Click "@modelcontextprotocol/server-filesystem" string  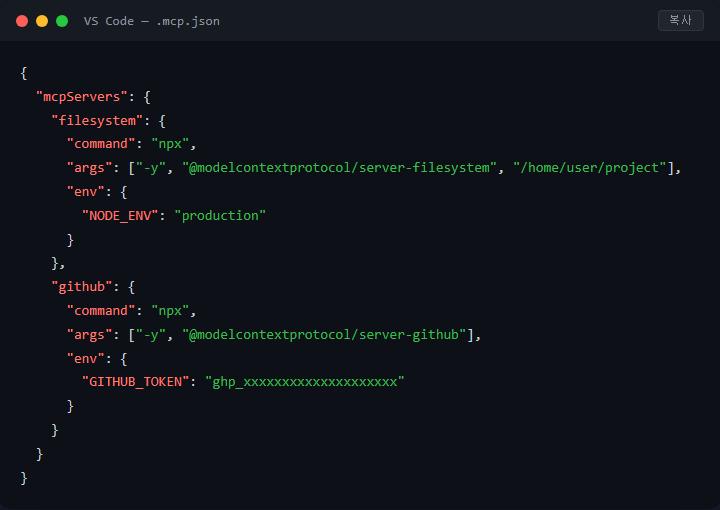tap(339, 168)
